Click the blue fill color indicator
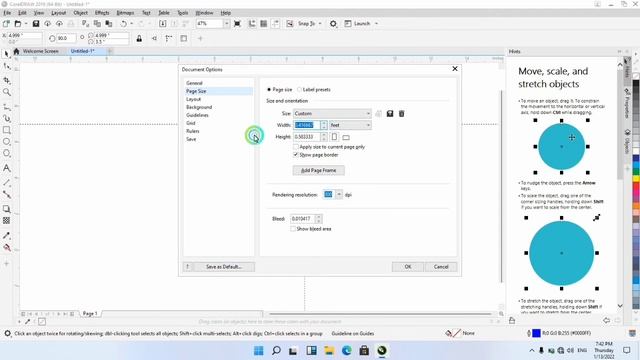The height and width of the screenshot is (360, 640). [536, 333]
